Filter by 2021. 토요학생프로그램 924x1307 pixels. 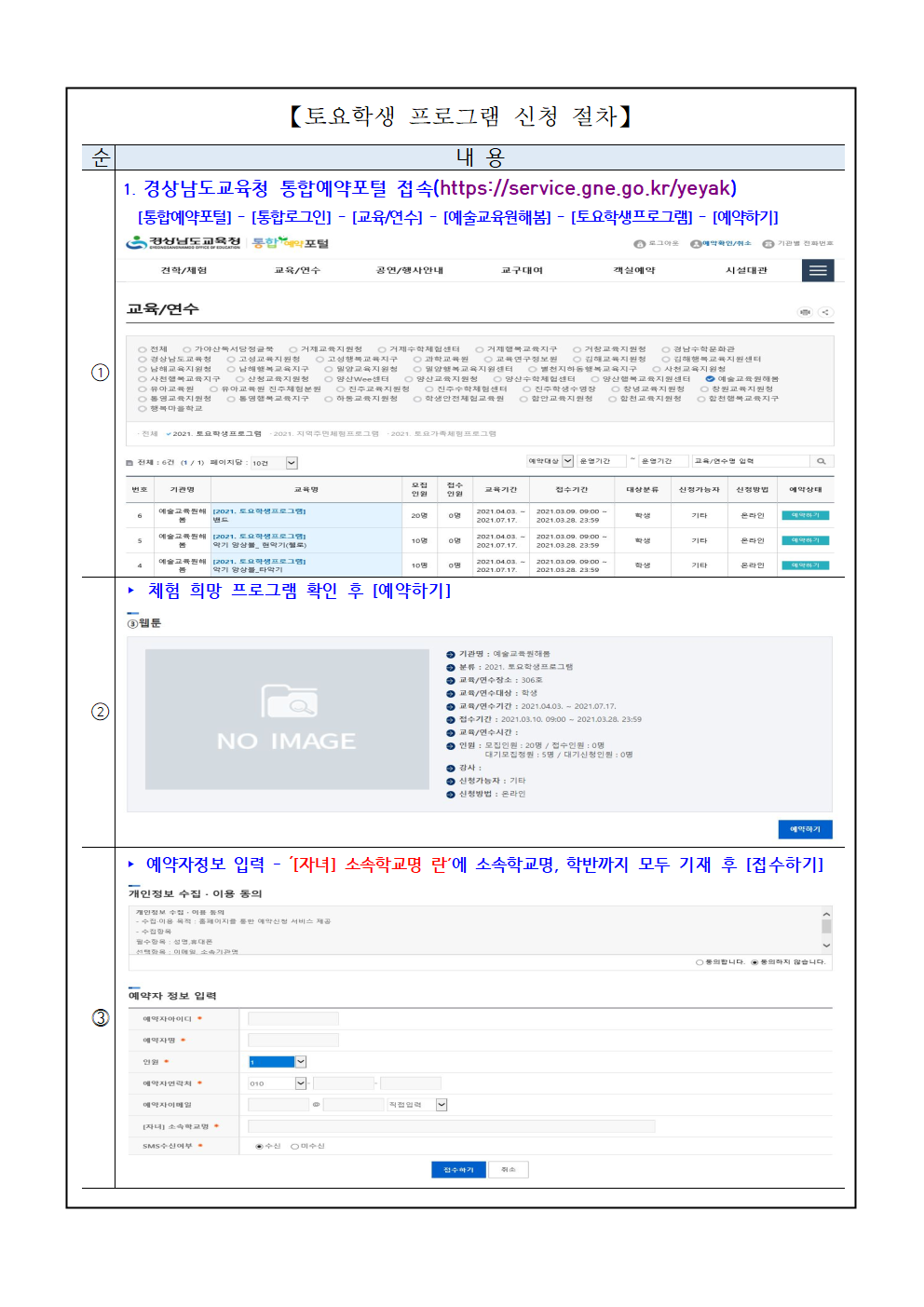pos(217,433)
